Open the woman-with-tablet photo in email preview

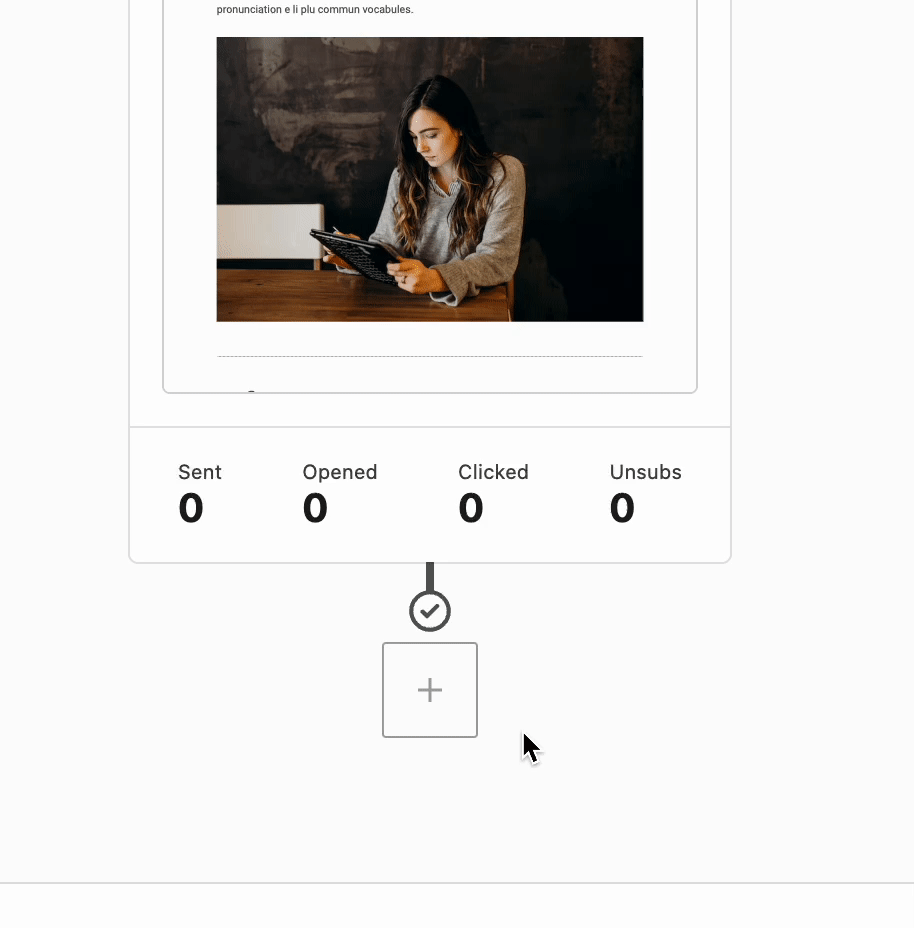(x=430, y=179)
